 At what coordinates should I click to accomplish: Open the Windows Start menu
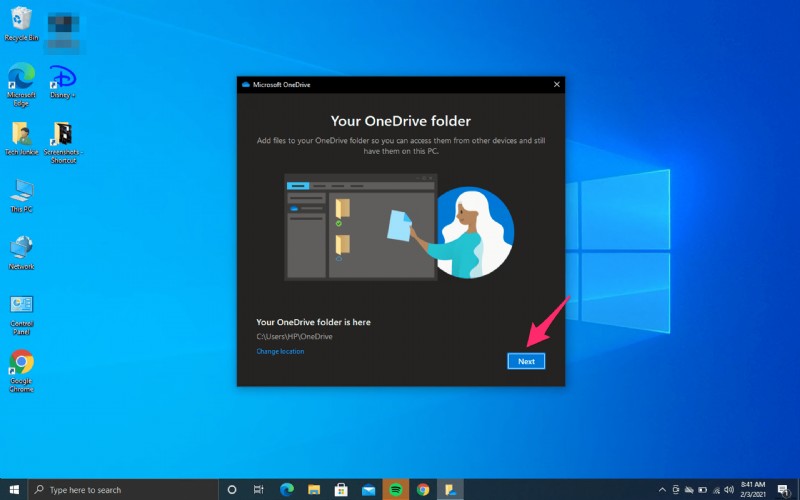coord(14,490)
